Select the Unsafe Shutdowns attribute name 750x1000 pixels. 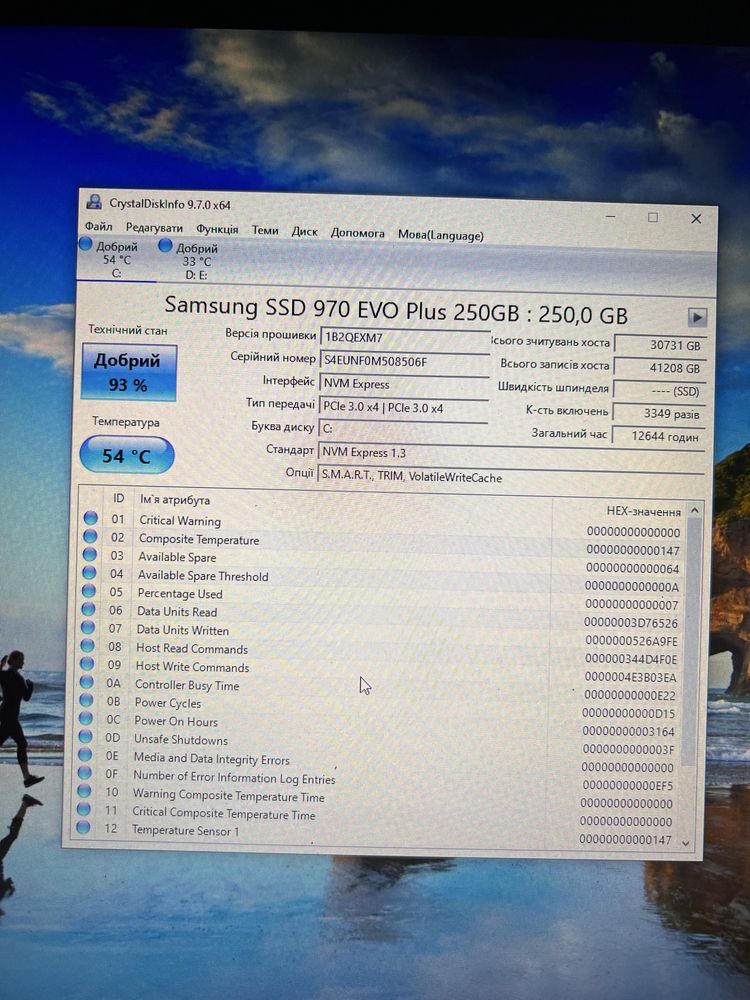tap(180, 740)
